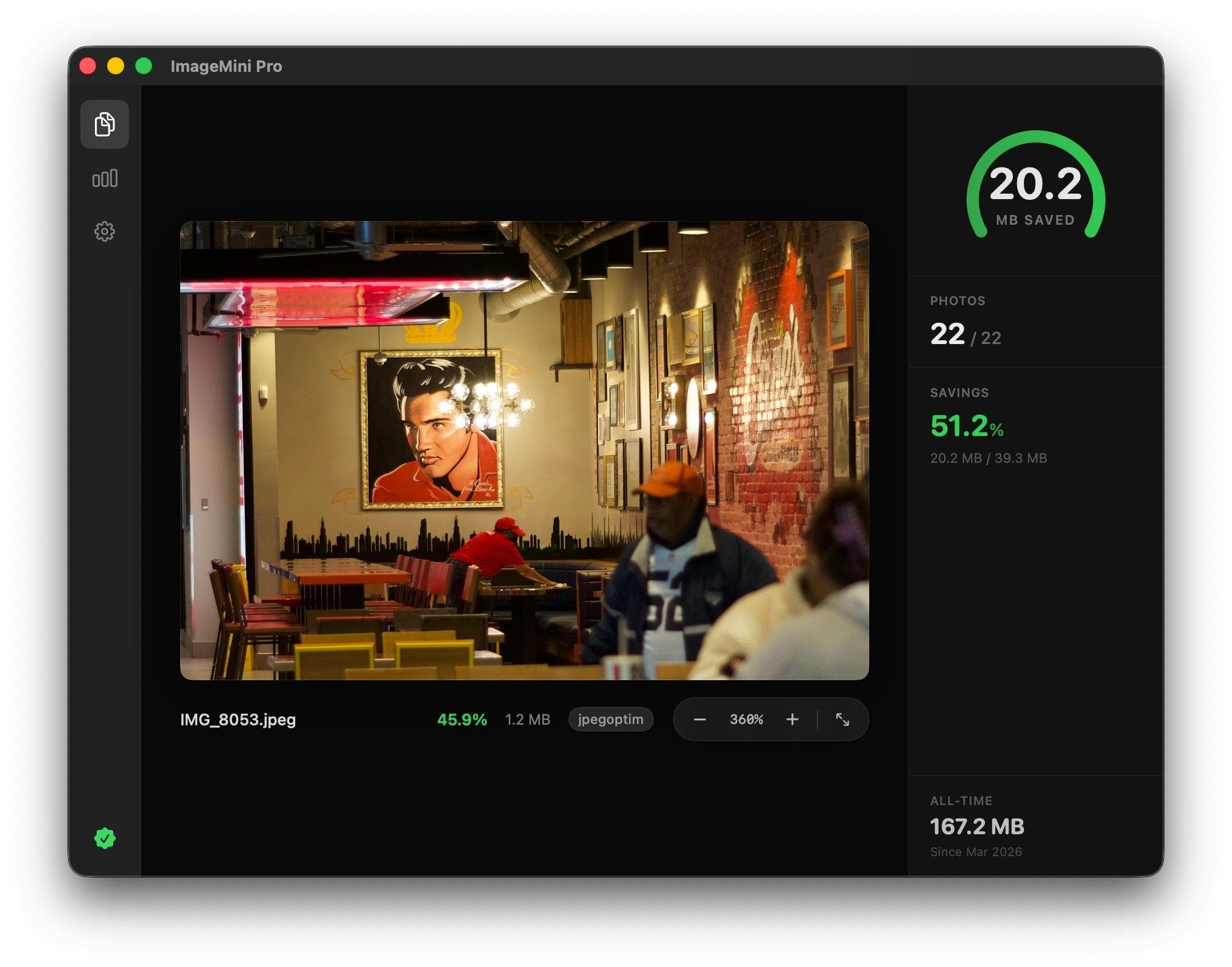Click the jpegoptim optimizer badge
The width and height of the screenshot is (1232, 967).
click(611, 719)
